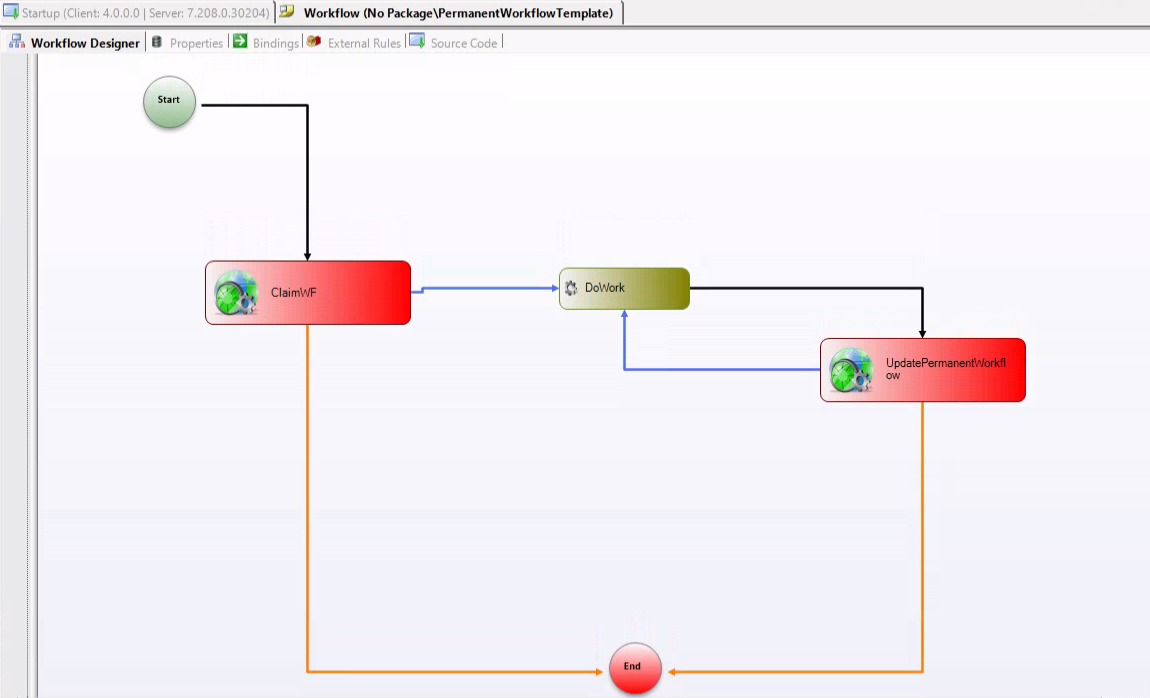Click the Workflow tab package icon
This screenshot has height=698, width=1150.
(x=287, y=12)
